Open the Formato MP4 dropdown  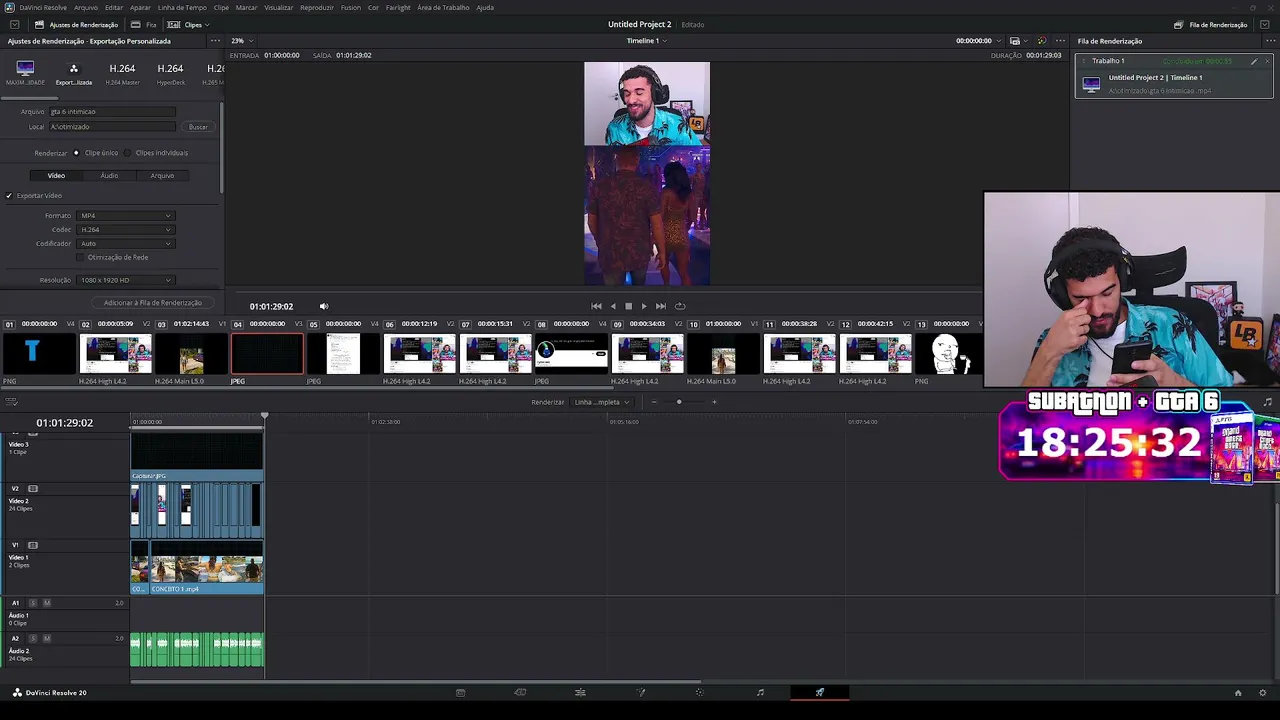tap(126, 216)
